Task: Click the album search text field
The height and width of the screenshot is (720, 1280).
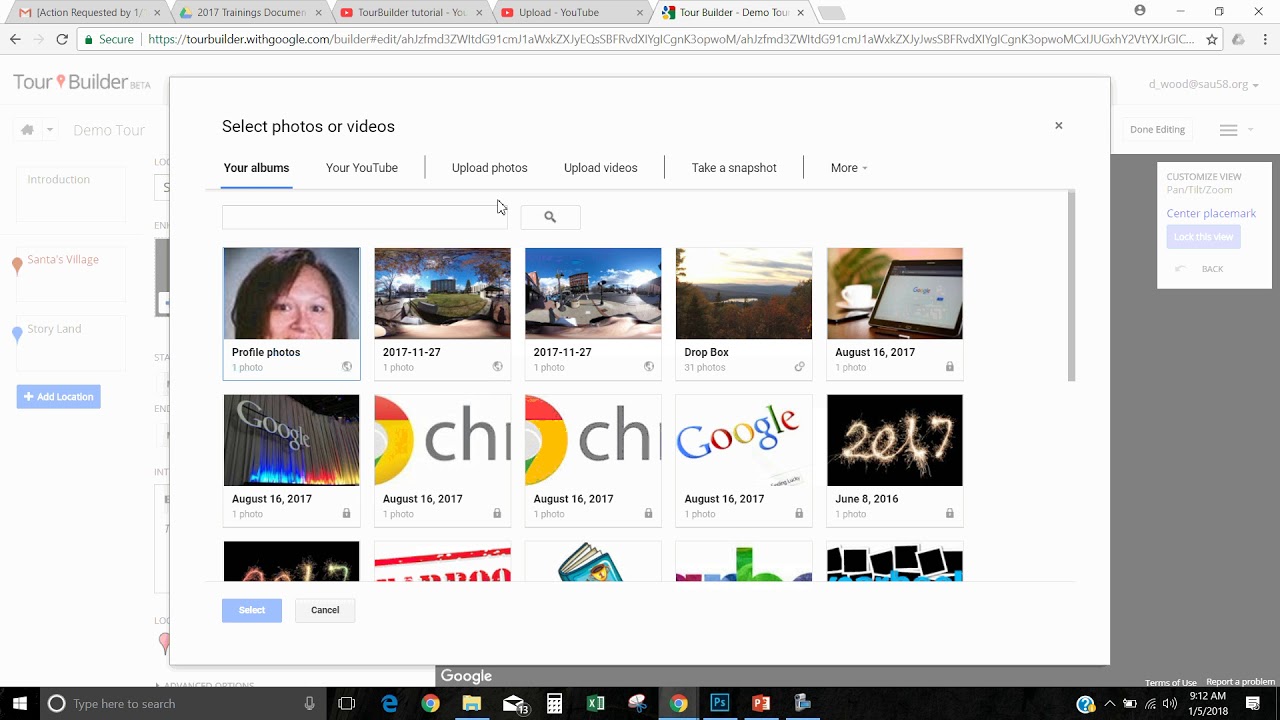Action: (364, 217)
